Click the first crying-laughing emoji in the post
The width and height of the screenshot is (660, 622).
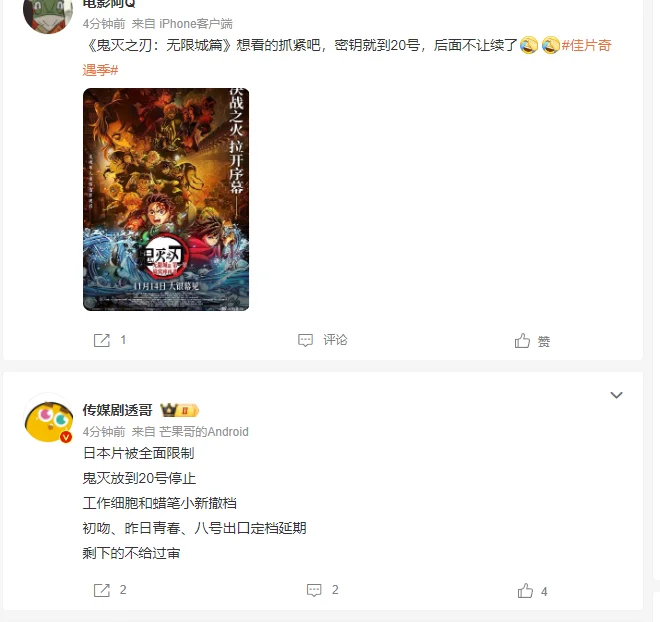point(529,45)
